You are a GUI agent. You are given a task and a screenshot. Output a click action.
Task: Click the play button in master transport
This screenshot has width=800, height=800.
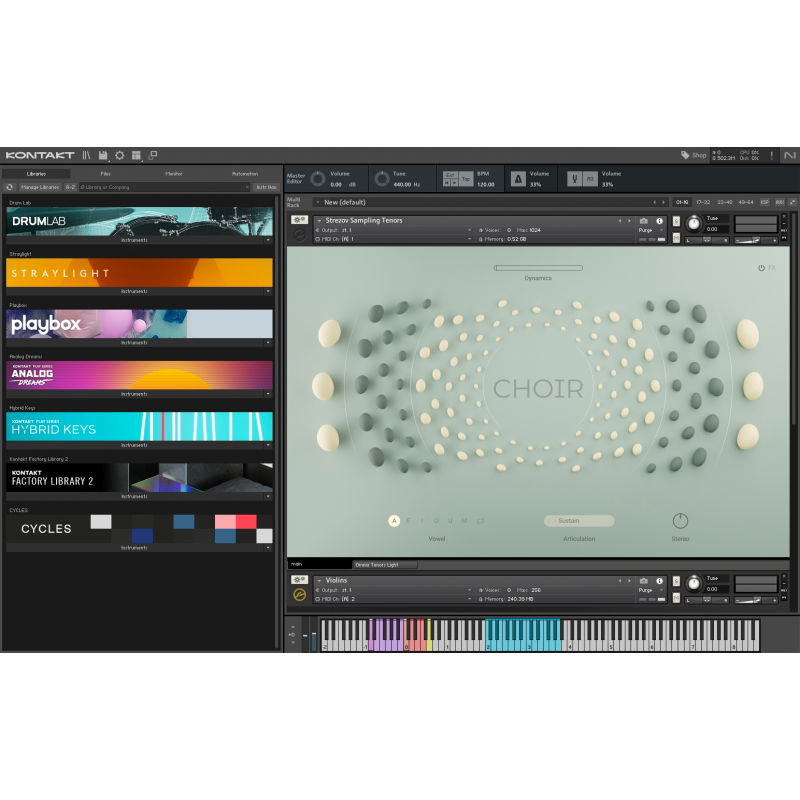point(454,182)
